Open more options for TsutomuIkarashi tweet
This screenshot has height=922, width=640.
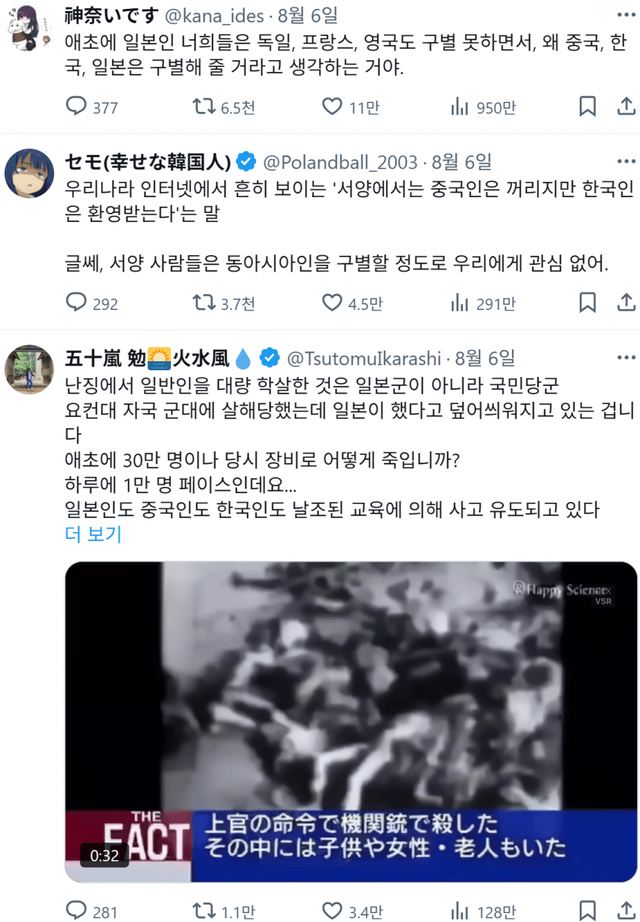click(626, 357)
